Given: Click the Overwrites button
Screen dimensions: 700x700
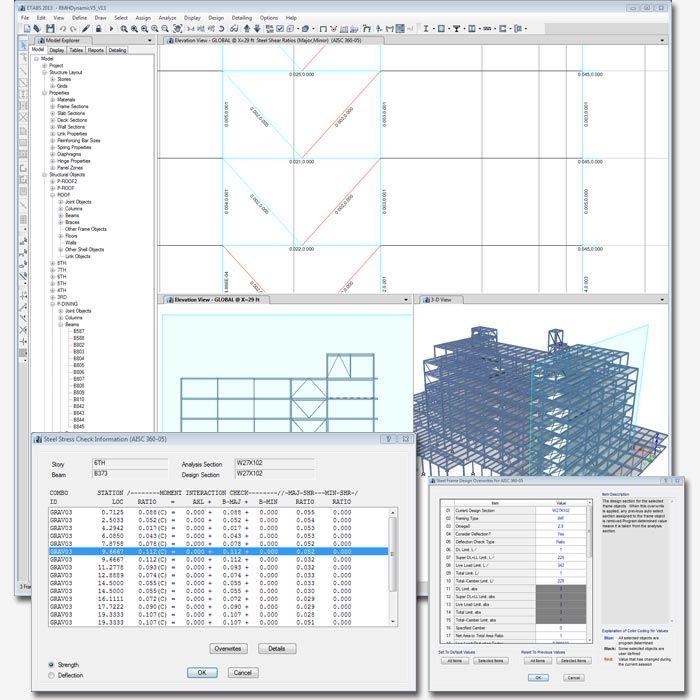Looking at the screenshot, I should click(x=228, y=648).
